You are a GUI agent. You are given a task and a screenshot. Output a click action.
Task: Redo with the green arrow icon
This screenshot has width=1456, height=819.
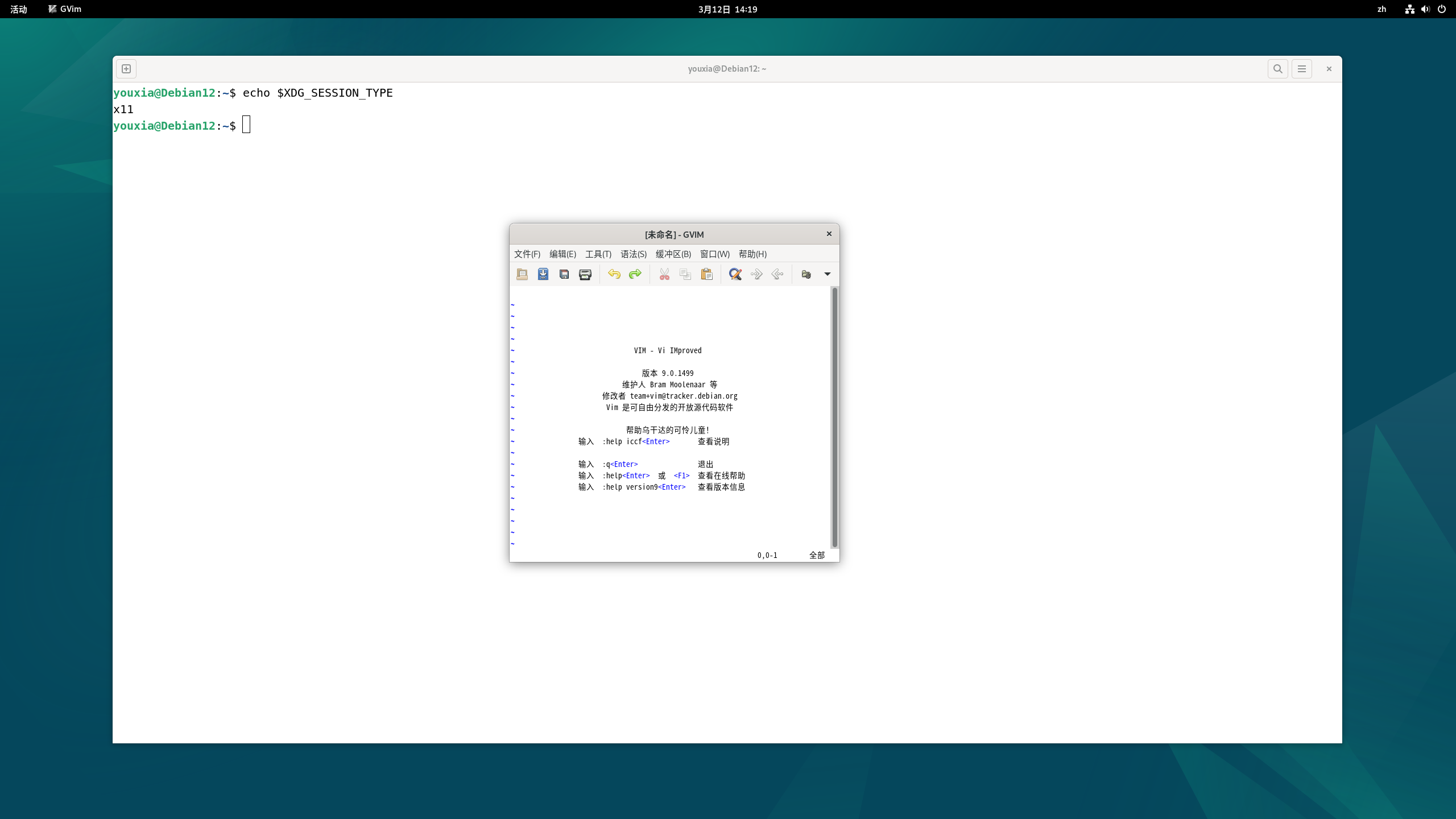click(635, 274)
